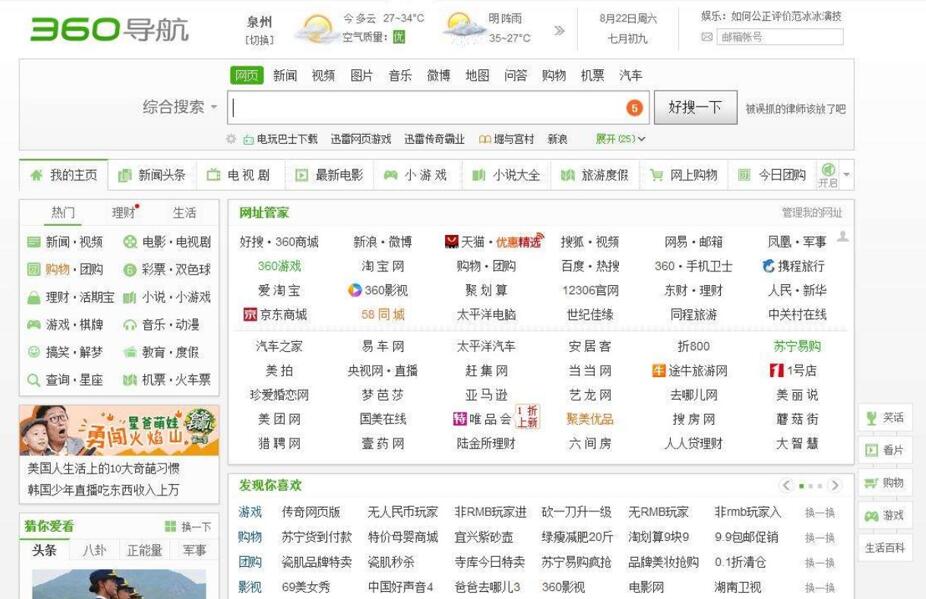Click the tomorrow thunderstorm weather icon
Viewport: 926px width, 599px height.
pos(463,27)
